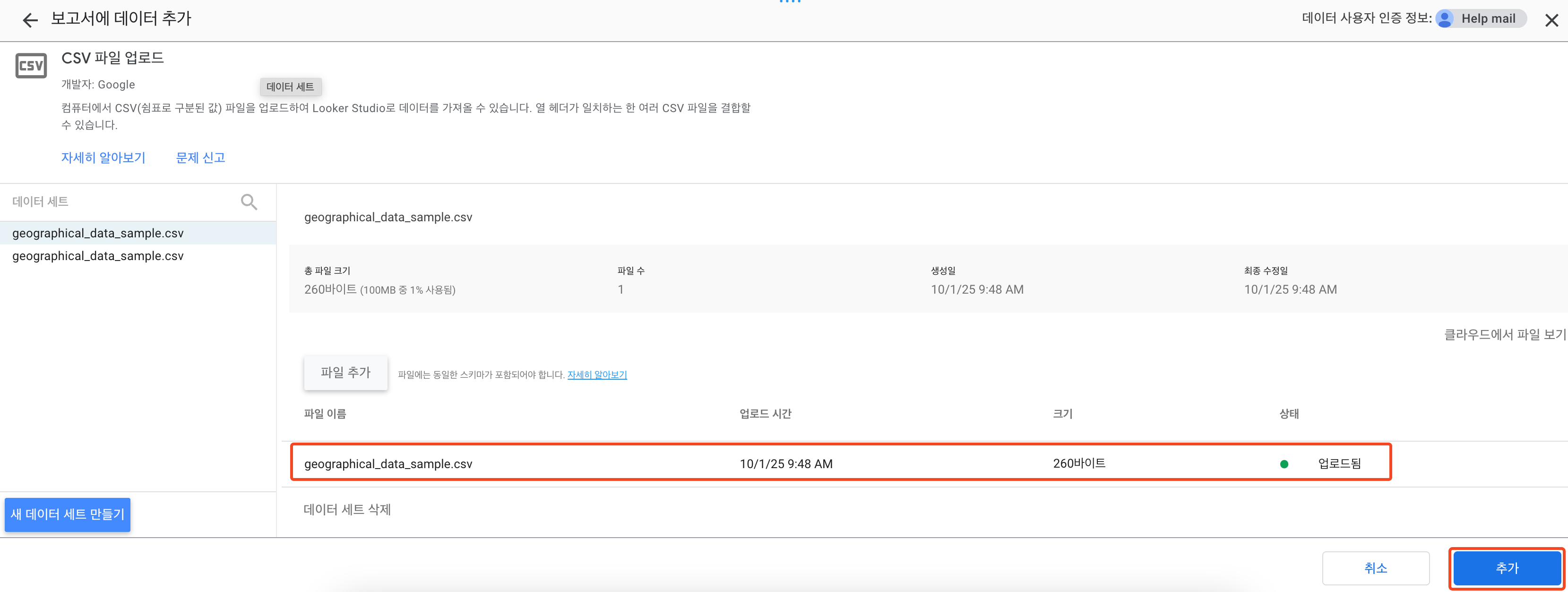Click the Help mail user avatar
This screenshot has height=592, width=1568.
1445,19
